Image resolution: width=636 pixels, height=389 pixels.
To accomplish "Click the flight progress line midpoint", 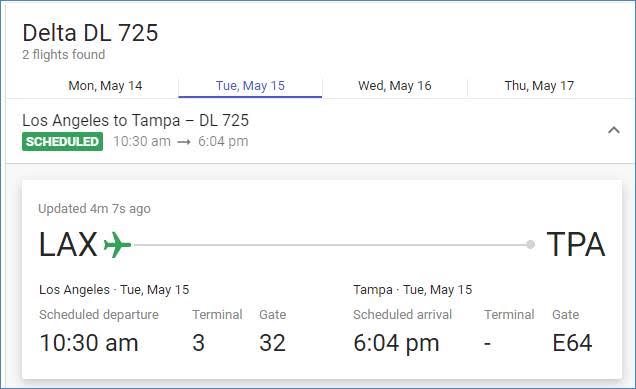I will [x=329, y=245].
